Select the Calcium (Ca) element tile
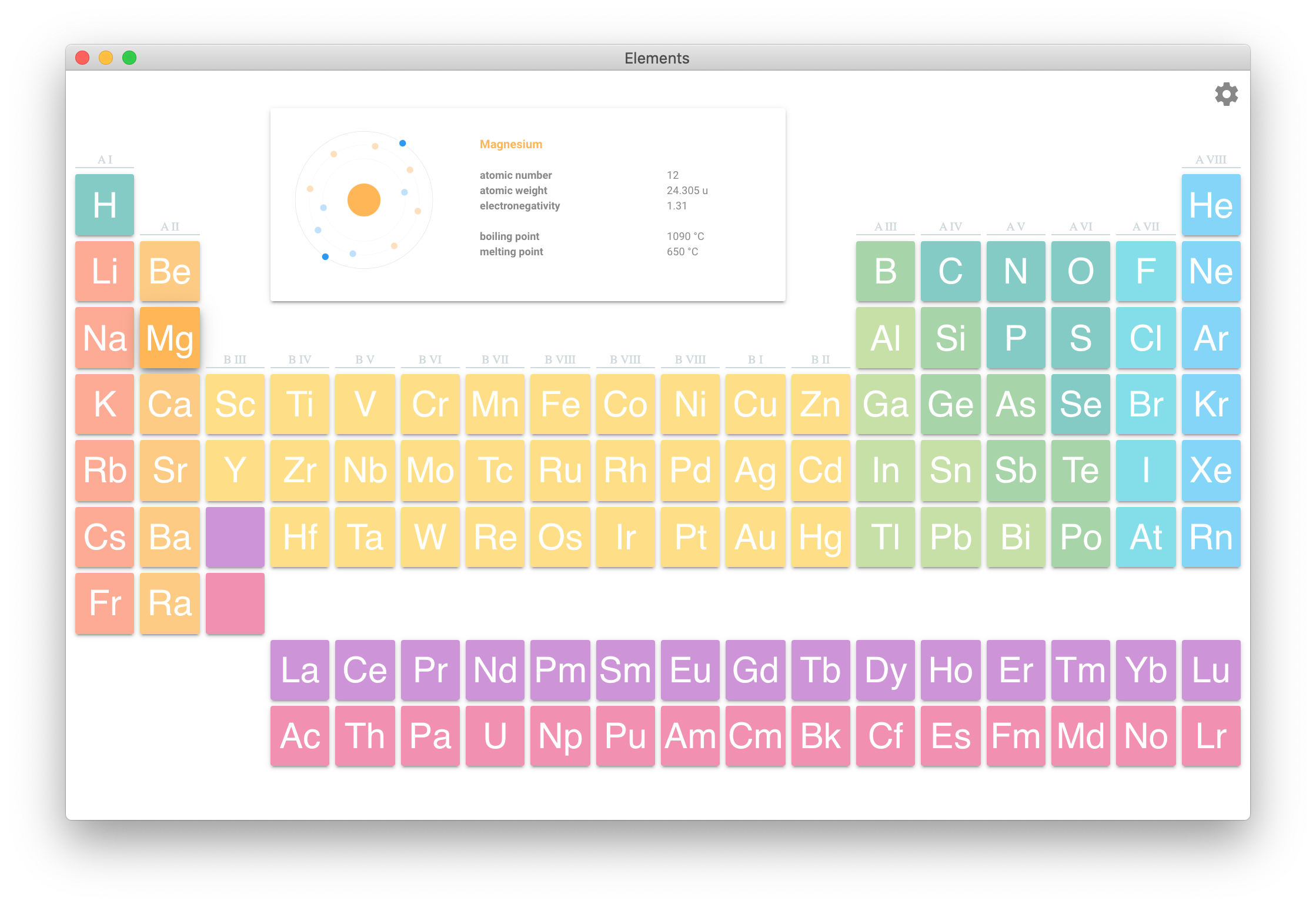The height and width of the screenshot is (907, 1316). tap(170, 405)
